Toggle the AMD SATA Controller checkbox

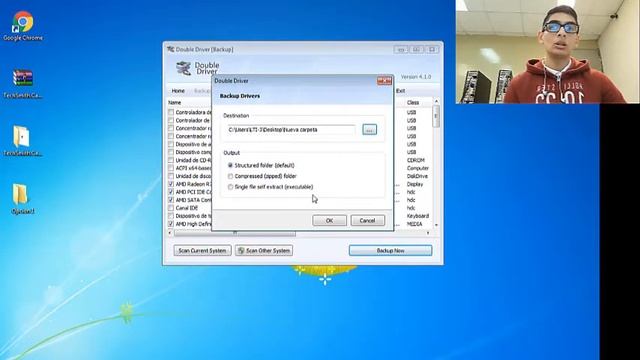pos(171,200)
